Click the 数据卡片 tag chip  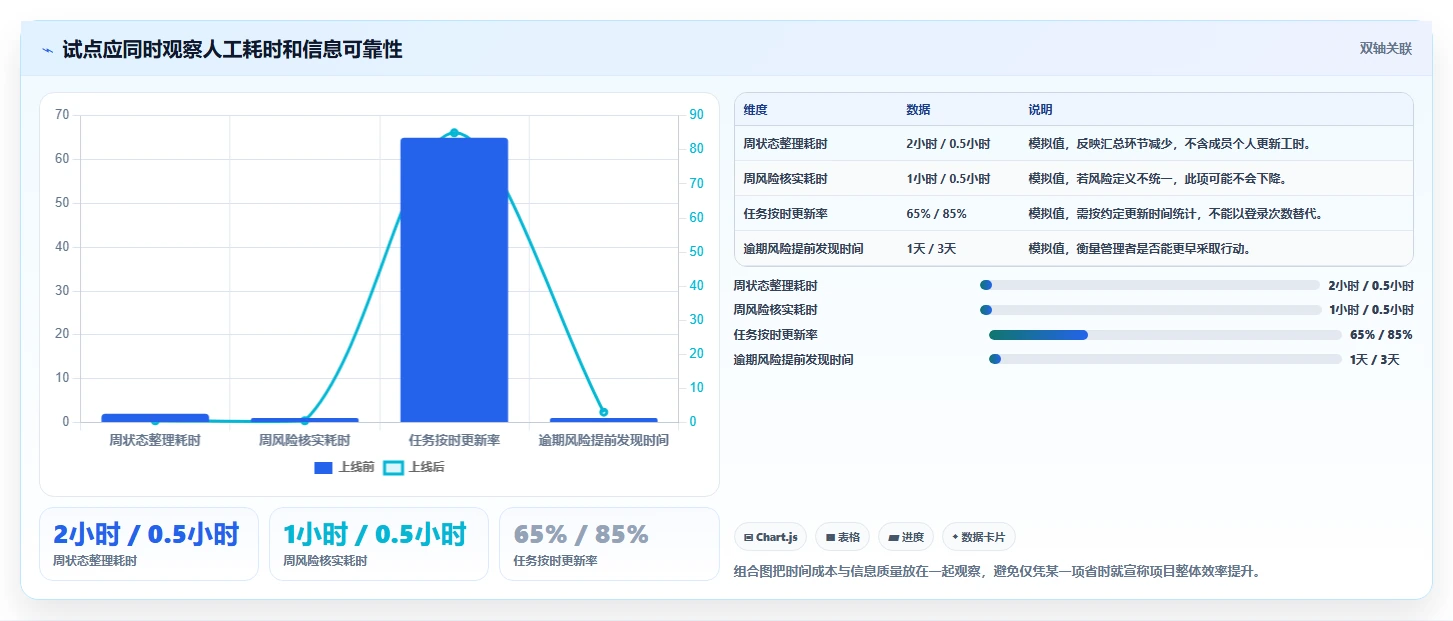click(978, 537)
